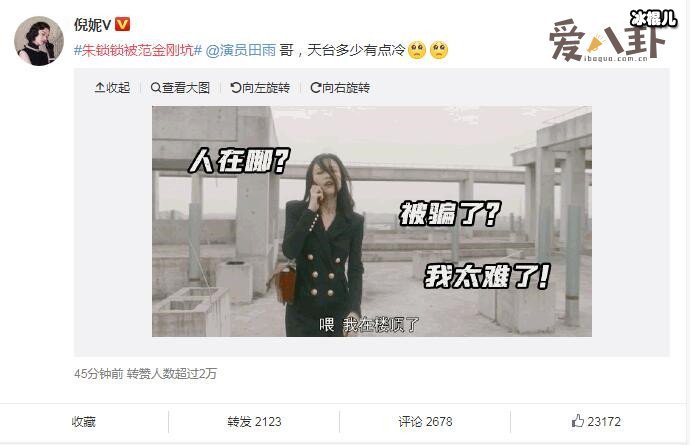
Task: Click 向右旋转 text label
Action: click(x=346, y=88)
